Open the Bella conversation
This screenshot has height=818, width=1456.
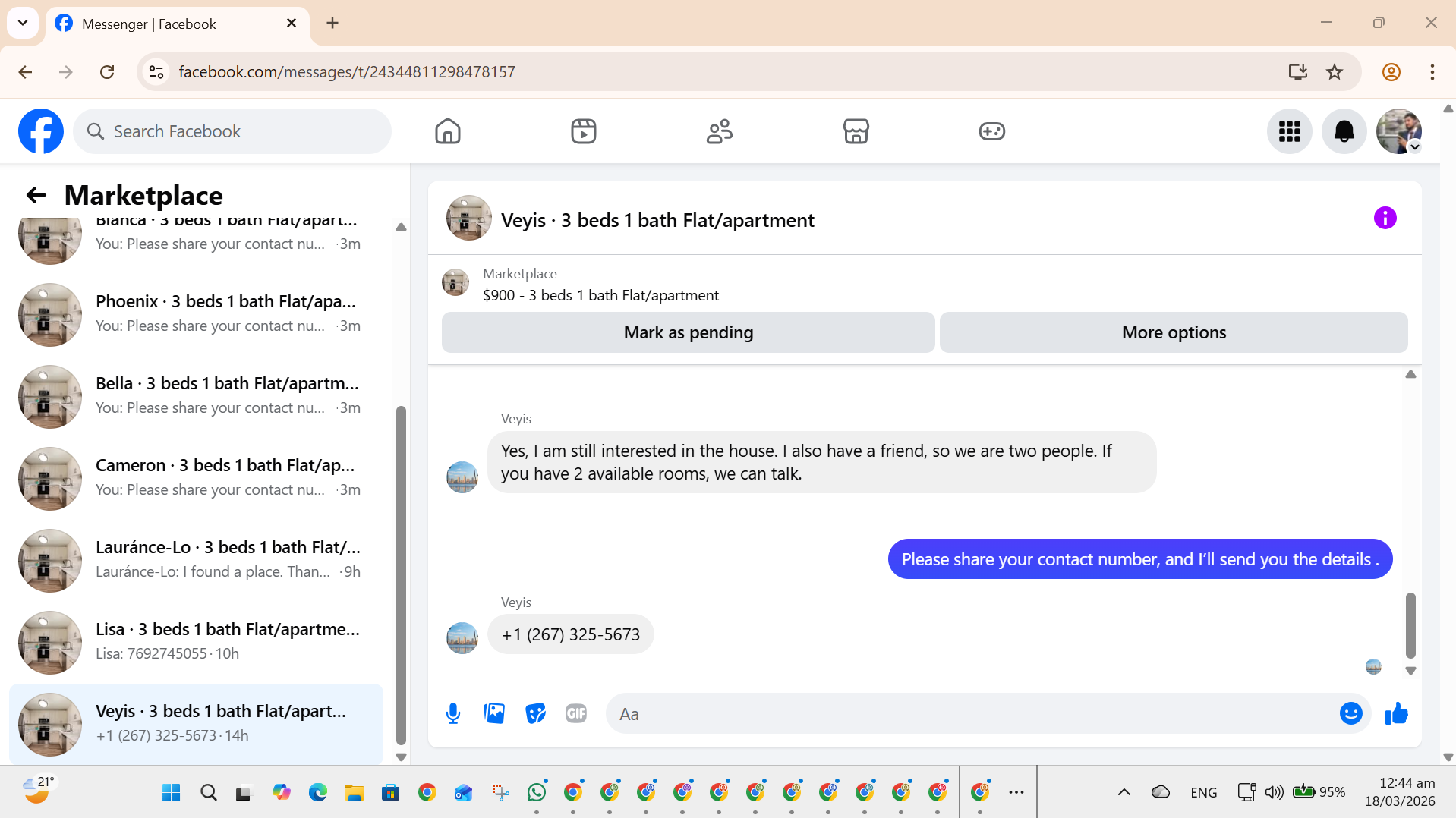(x=196, y=396)
